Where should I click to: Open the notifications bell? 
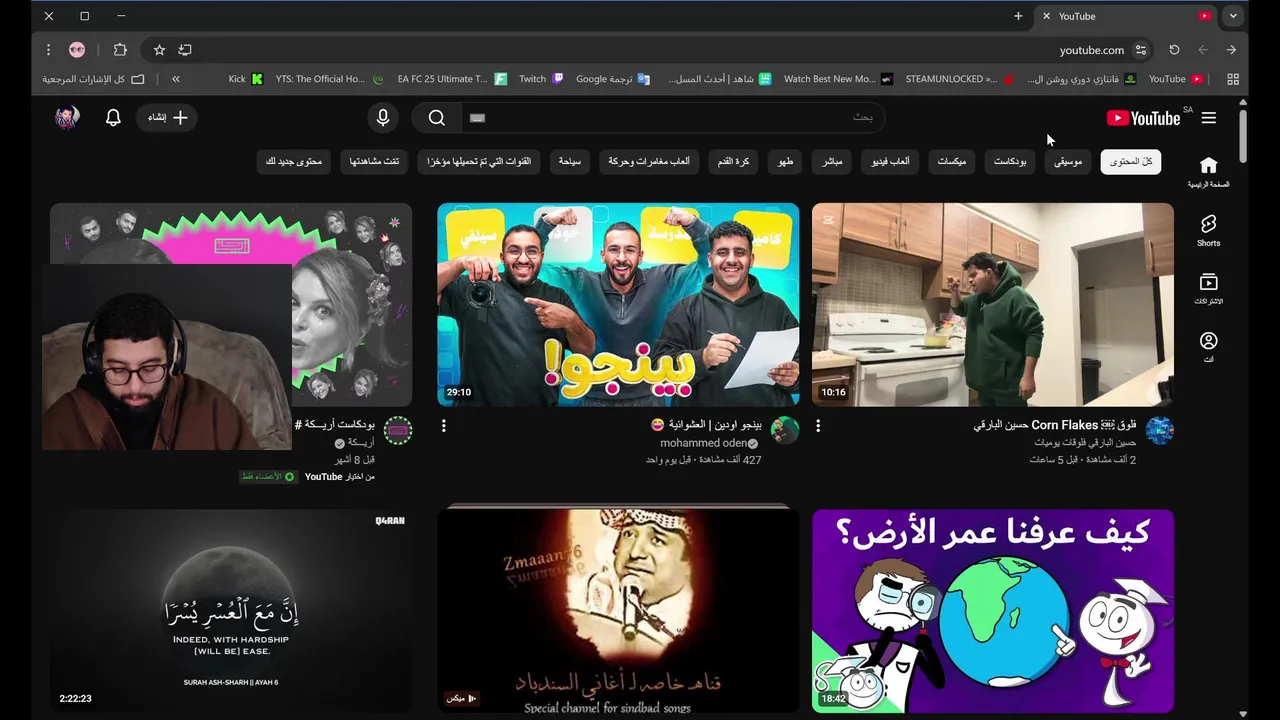pos(113,118)
